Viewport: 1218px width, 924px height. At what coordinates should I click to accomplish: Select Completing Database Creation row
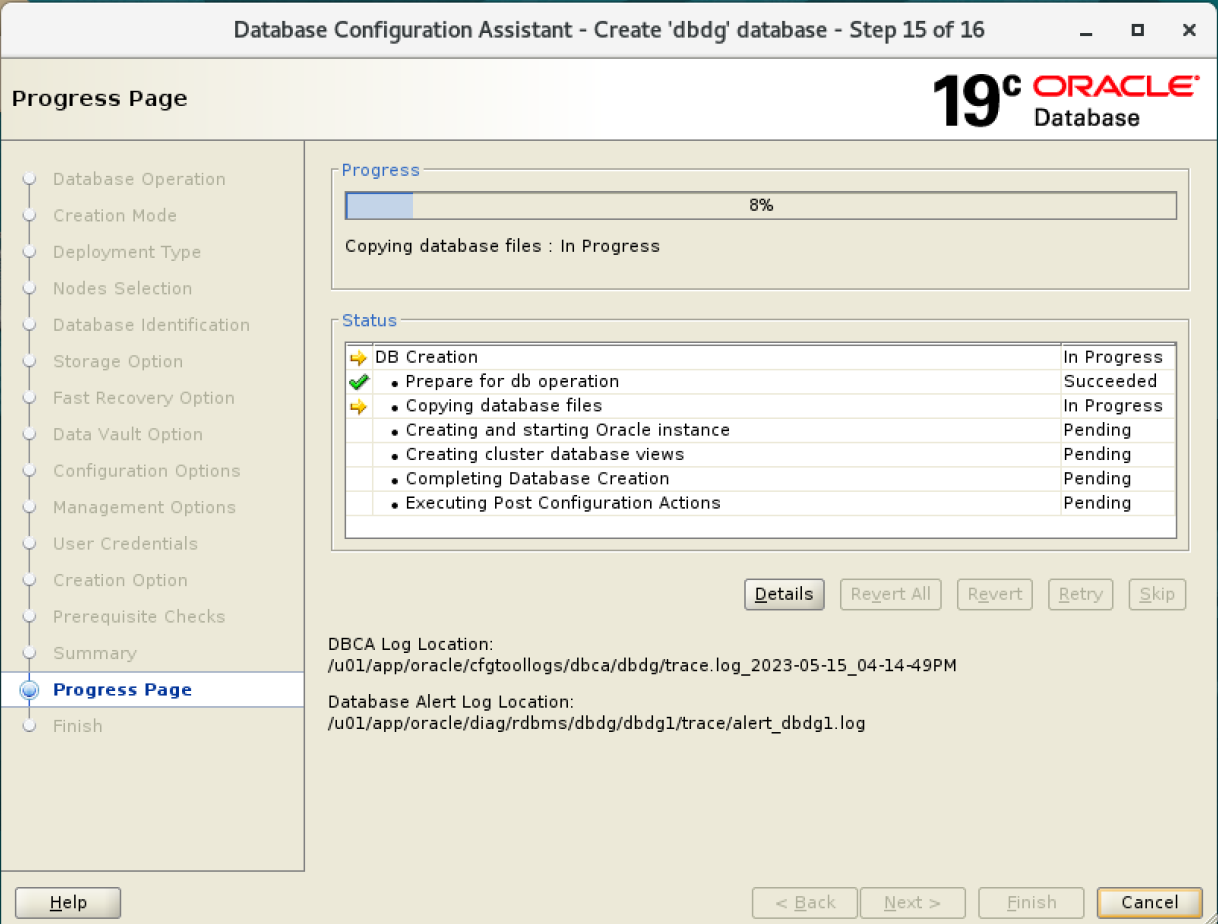tap(761, 479)
